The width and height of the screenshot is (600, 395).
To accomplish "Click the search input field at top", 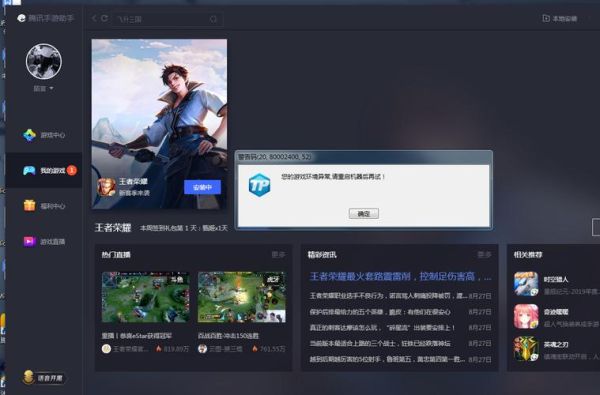I will pyautogui.click(x=167, y=19).
